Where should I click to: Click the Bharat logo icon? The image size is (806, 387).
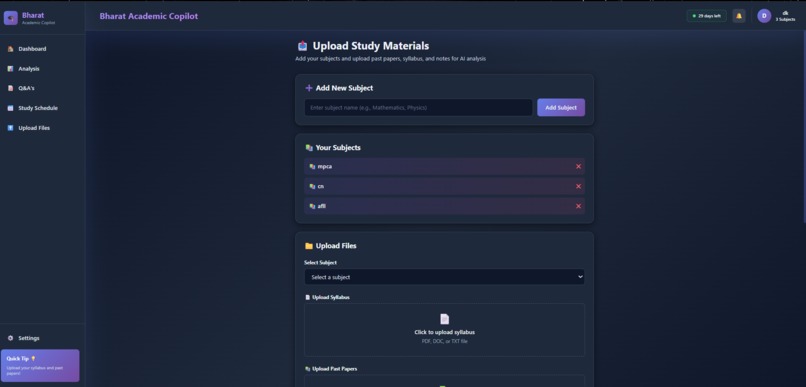10,18
